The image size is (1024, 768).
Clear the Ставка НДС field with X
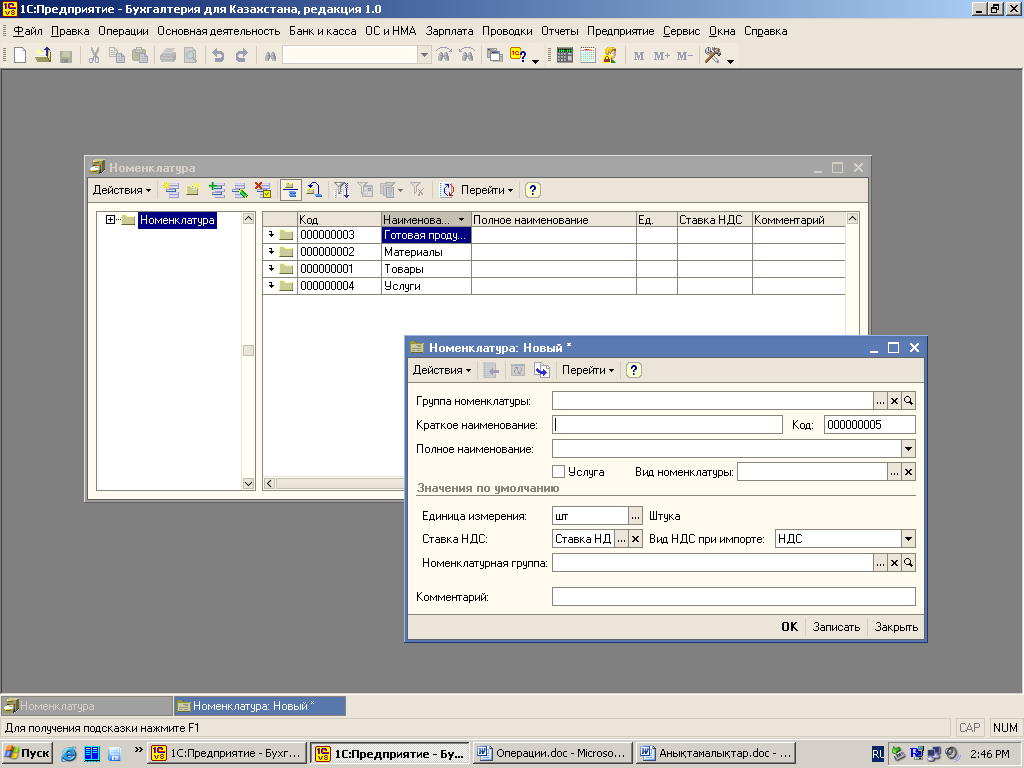point(635,539)
